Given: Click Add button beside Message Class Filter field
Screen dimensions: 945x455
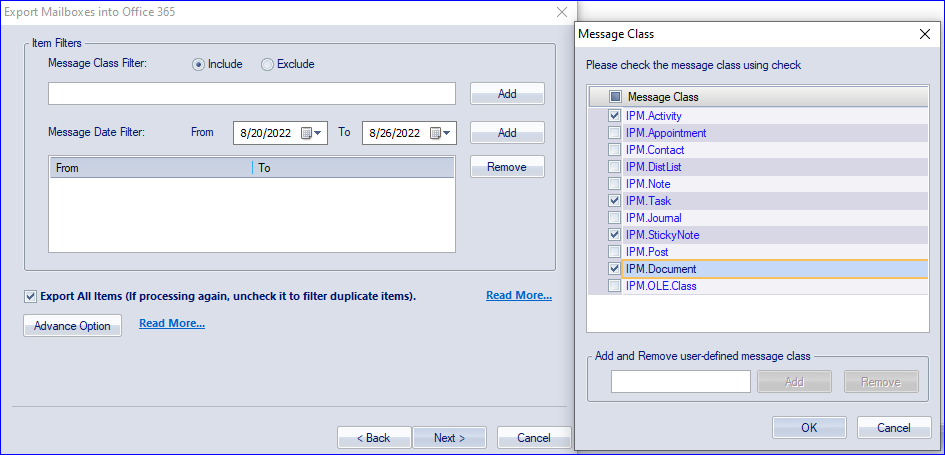Looking at the screenshot, I should coord(507,93).
